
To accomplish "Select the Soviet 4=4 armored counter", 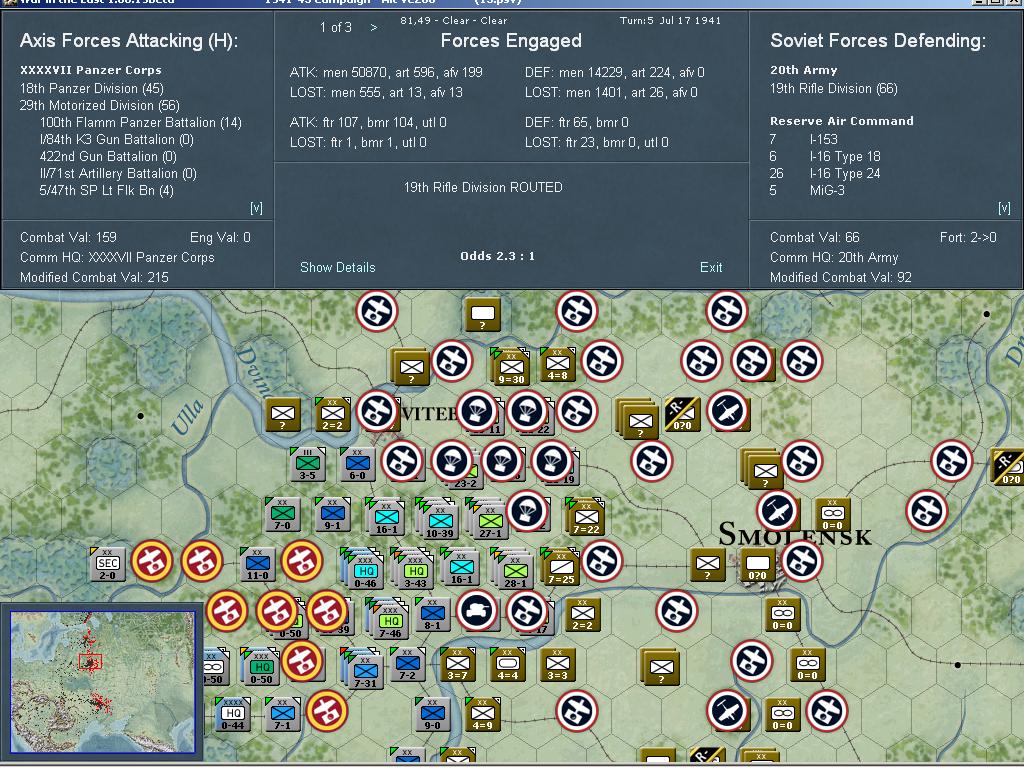I will [507, 664].
